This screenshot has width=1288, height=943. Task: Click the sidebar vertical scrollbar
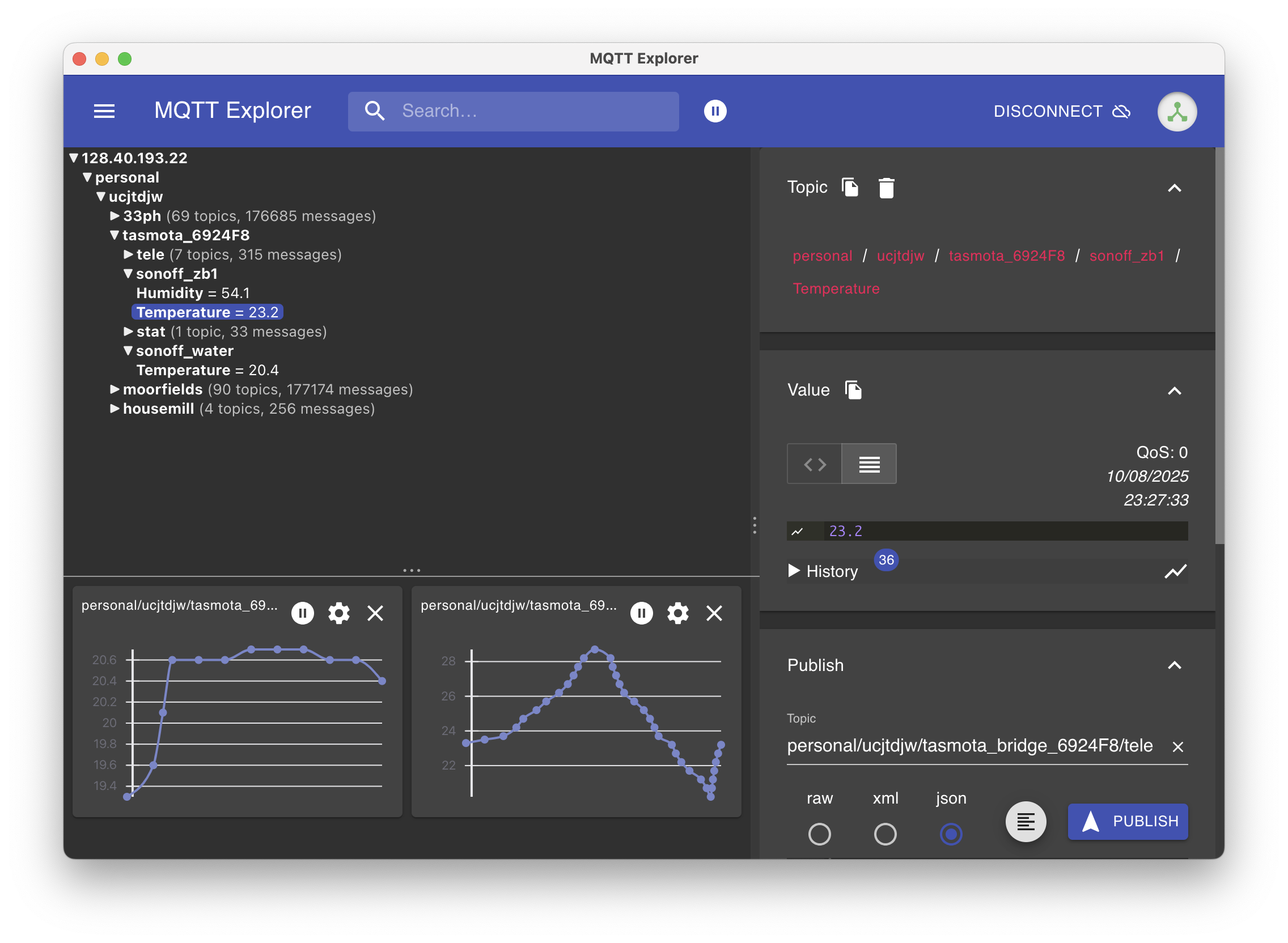(1219, 346)
